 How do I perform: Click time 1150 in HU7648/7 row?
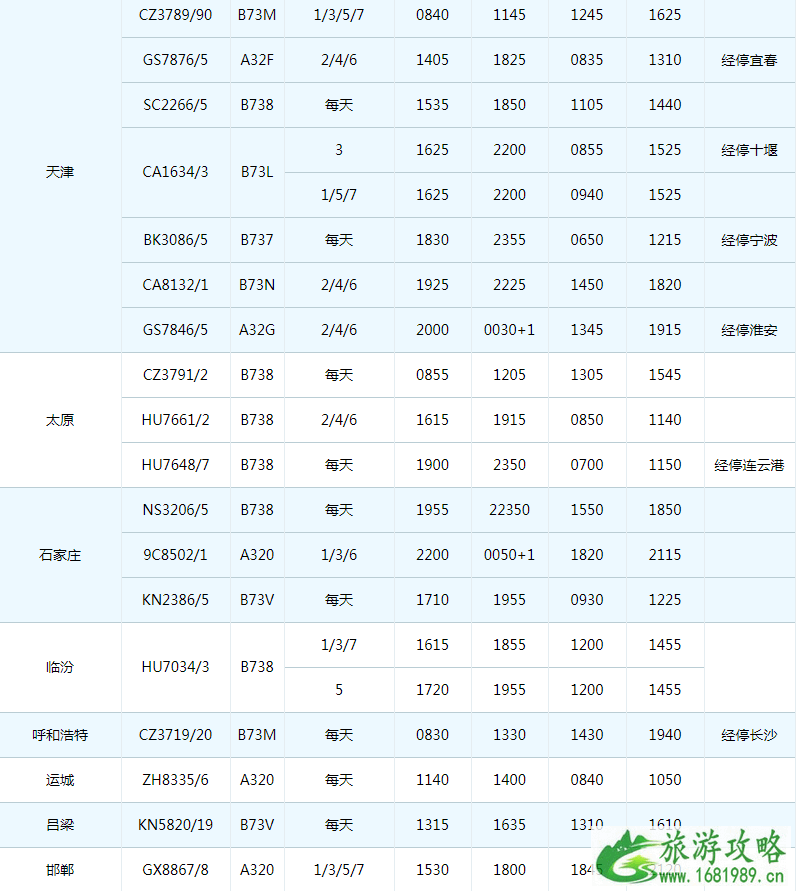point(665,465)
